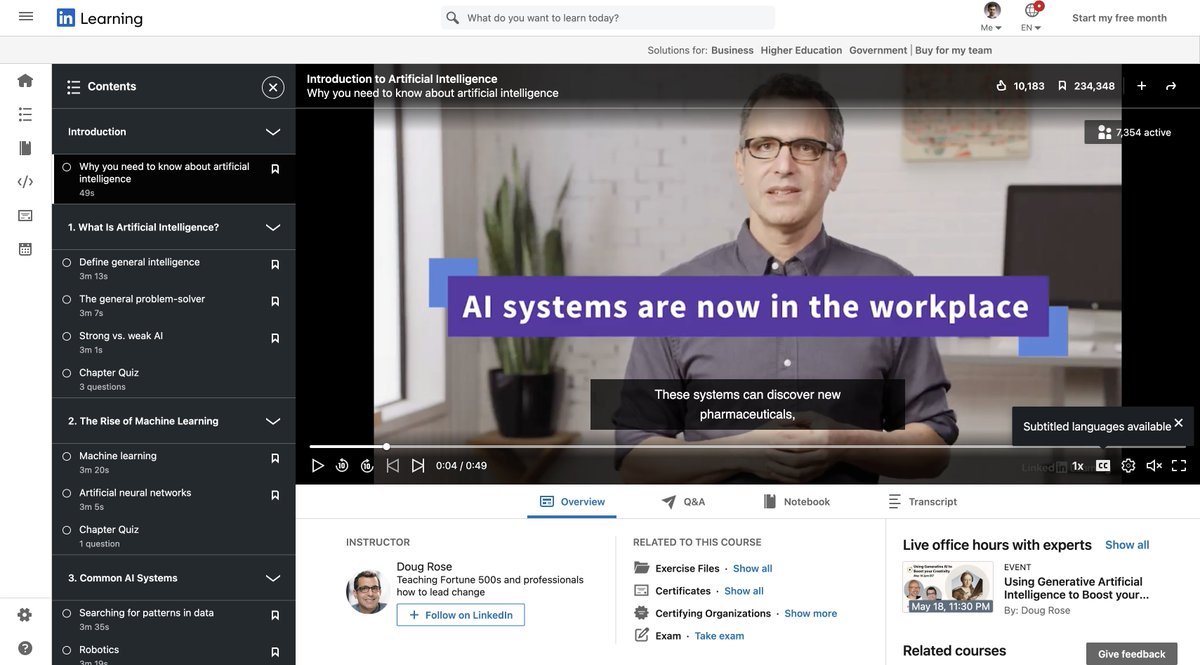Screen dimensions: 1200x665
Task: Click Take exam link
Action: (x=719, y=636)
